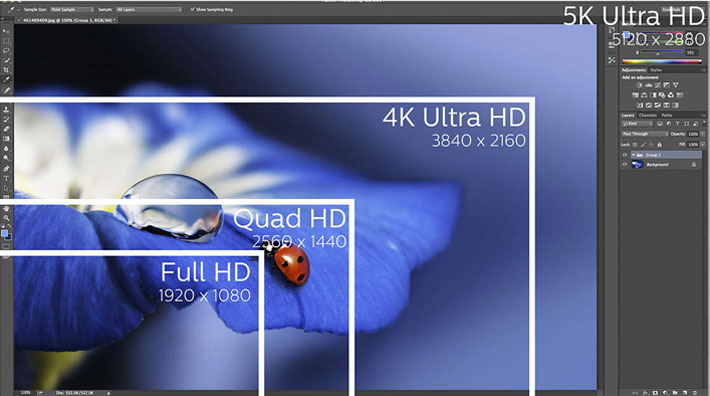710x396 pixels.
Task: Select the Clone Stamp tool
Action: (x=6, y=110)
